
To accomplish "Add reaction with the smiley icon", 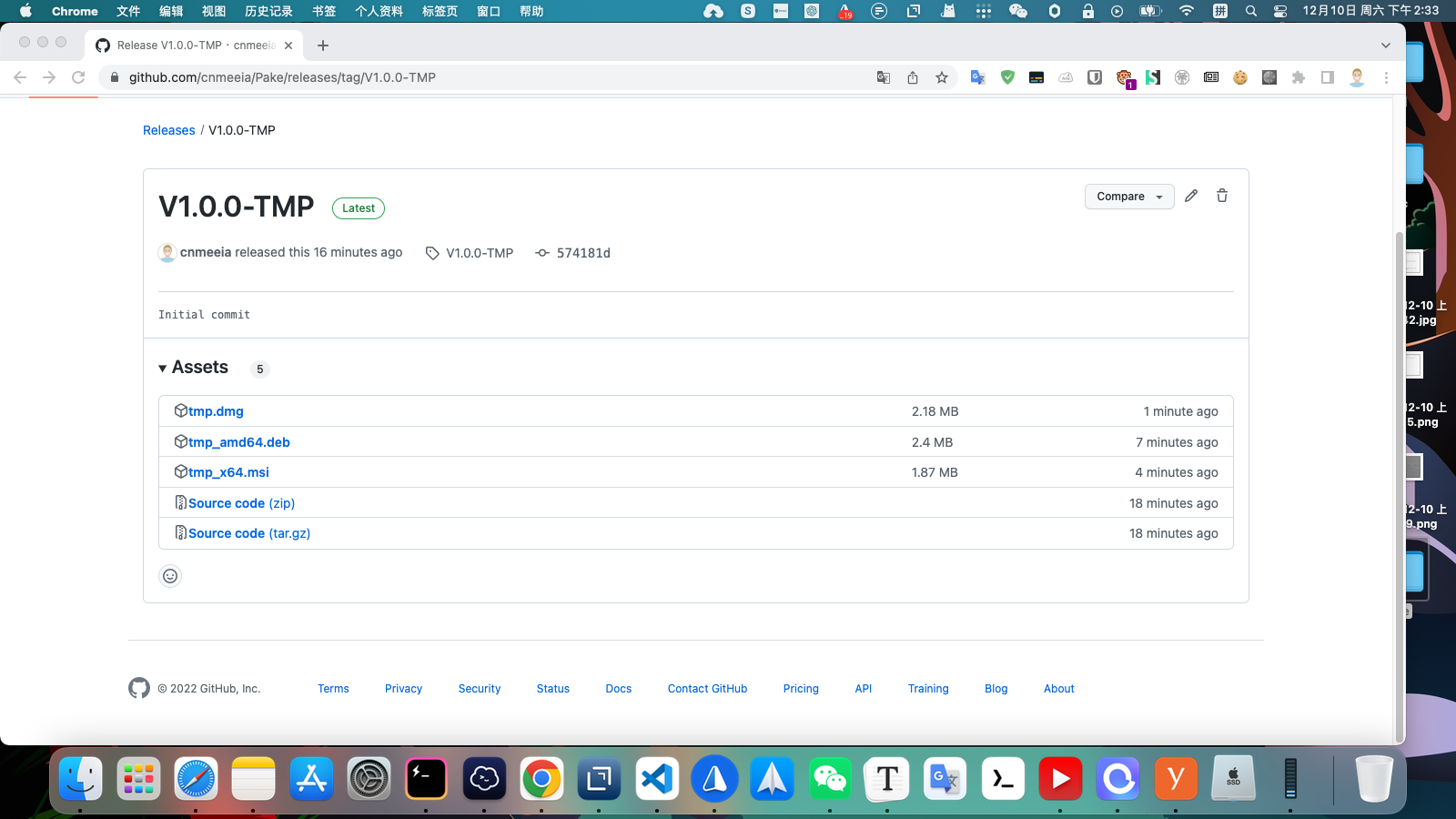I will coord(170,576).
